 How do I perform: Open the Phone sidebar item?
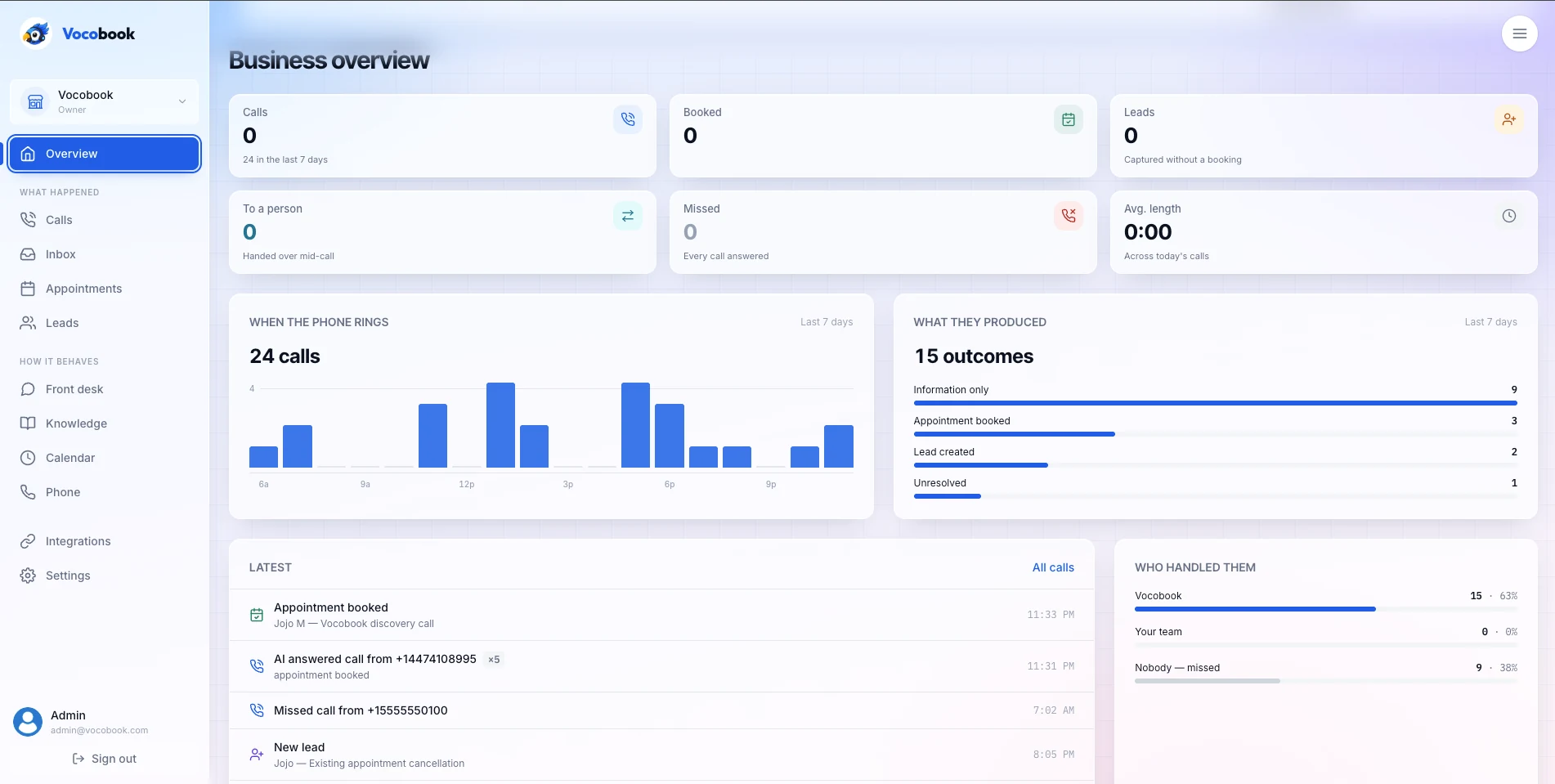point(104,492)
